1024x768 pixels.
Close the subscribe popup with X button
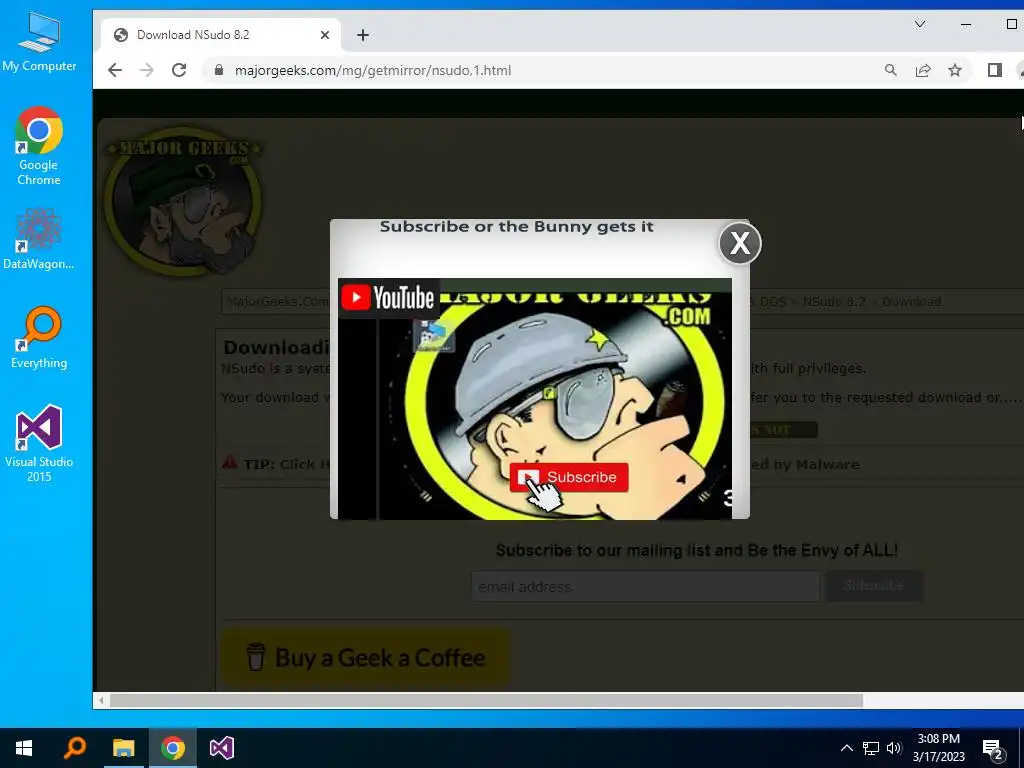click(739, 244)
